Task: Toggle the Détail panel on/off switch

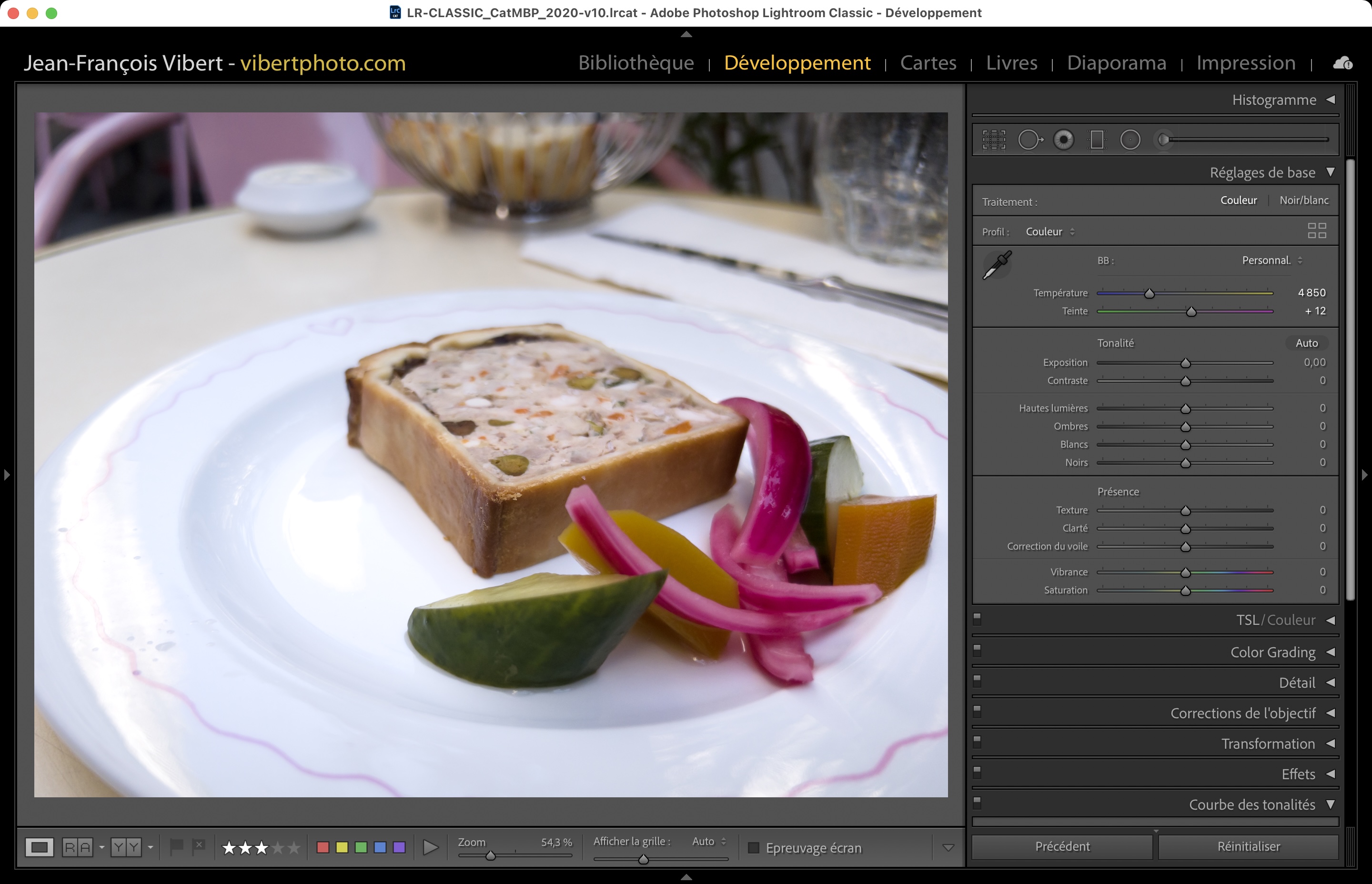Action: point(977,682)
